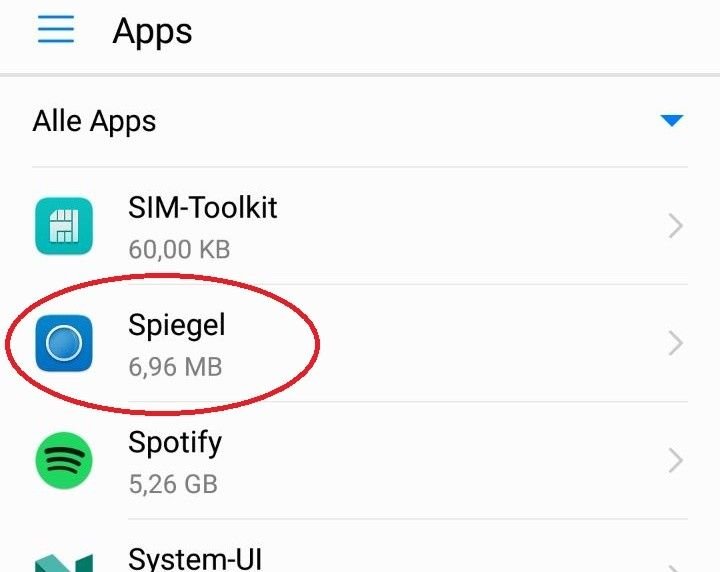Tap the blue Spiegel app icon
Image resolution: width=720 pixels, height=572 pixels.
tap(64, 344)
